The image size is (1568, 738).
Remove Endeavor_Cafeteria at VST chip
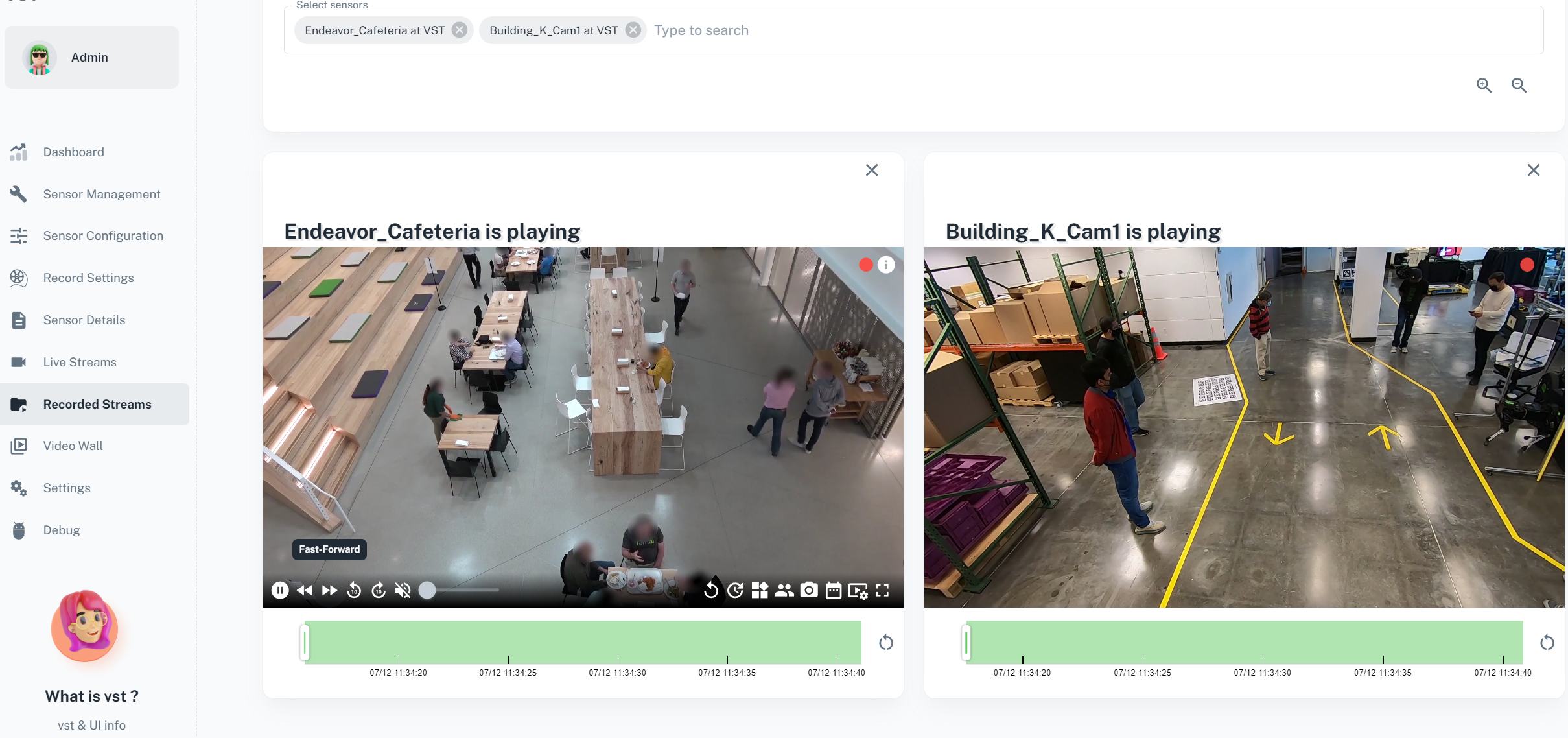460,30
